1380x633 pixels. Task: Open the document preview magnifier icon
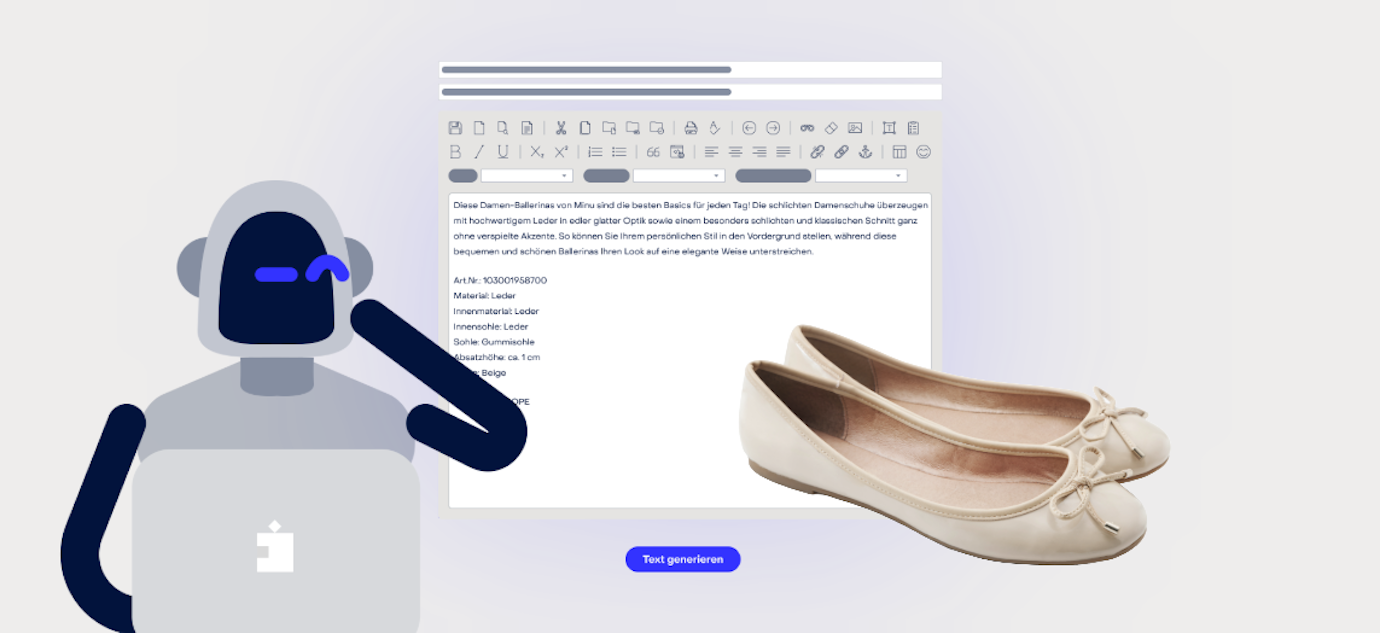click(x=503, y=128)
